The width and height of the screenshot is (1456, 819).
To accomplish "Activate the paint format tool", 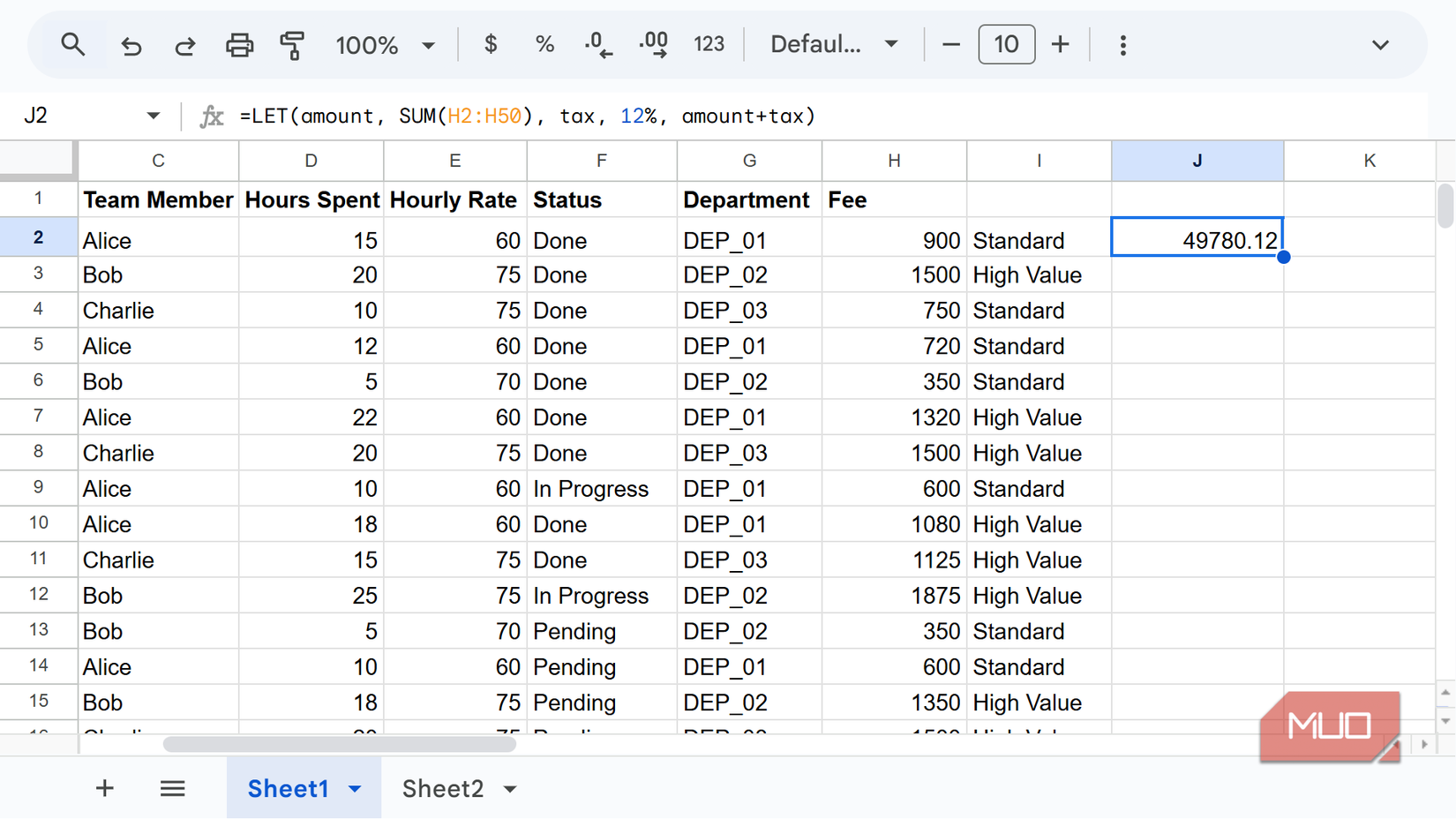I will pyautogui.click(x=292, y=45).
